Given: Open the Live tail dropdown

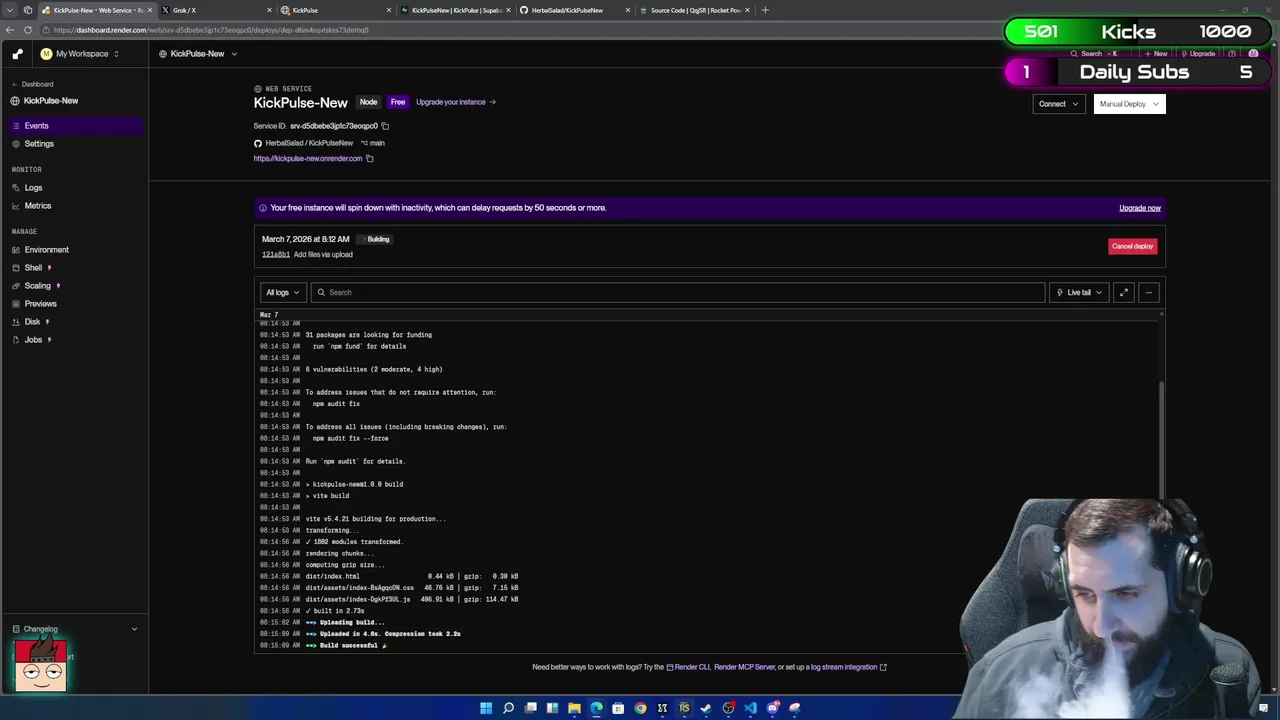Looking at the screenshot, I should [x=1078, y=293].
